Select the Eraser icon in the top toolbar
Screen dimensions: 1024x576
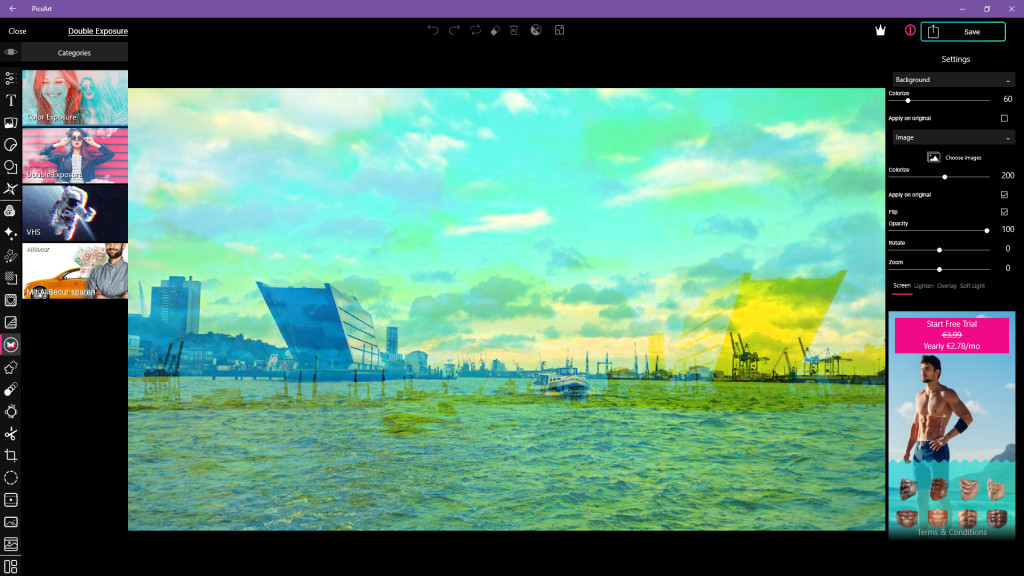pos(495,30)
